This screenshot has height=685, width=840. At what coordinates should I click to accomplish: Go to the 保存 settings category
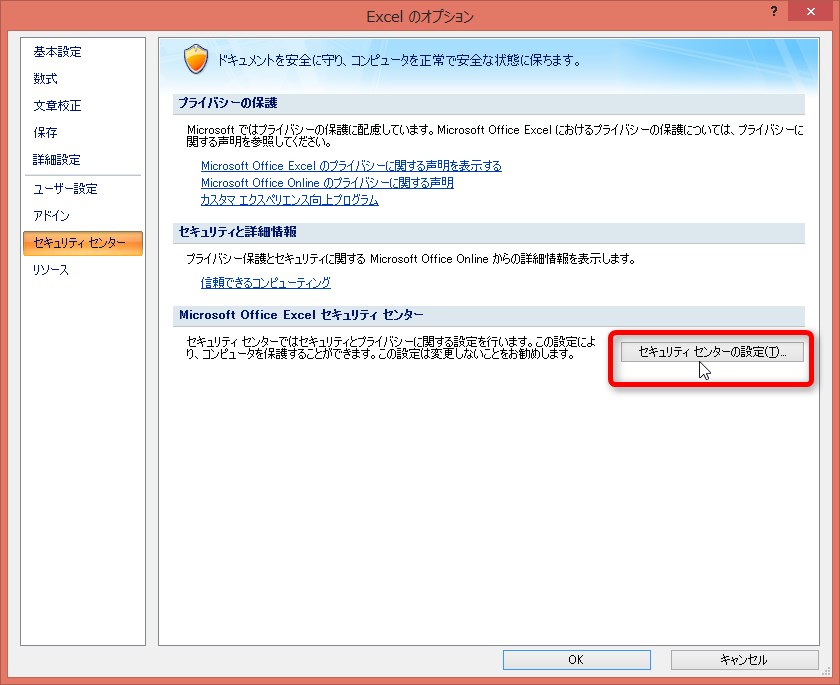pyautogui.click(x=46, y=132)
